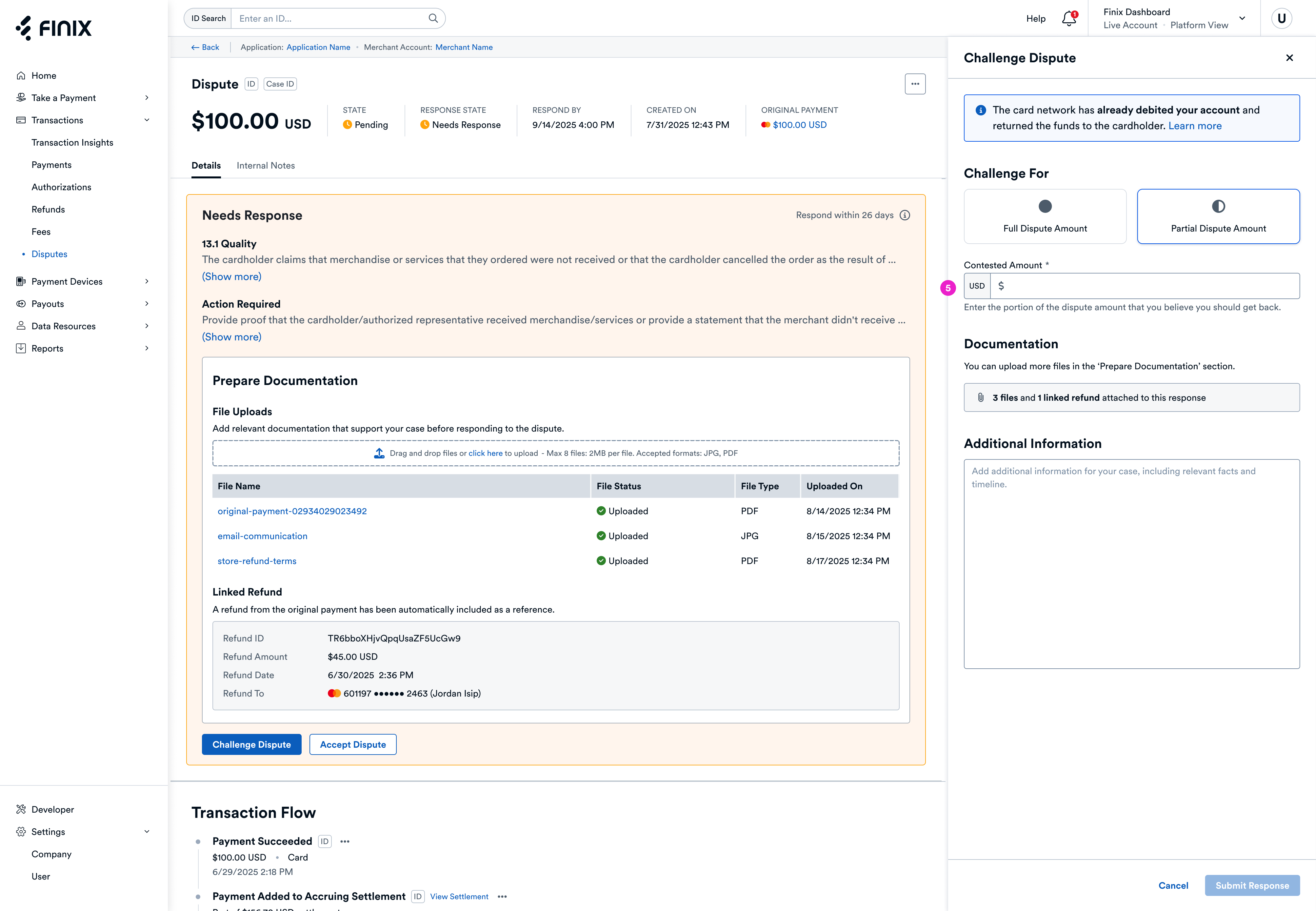Expand the Take a Payment menu

point(147,98)
